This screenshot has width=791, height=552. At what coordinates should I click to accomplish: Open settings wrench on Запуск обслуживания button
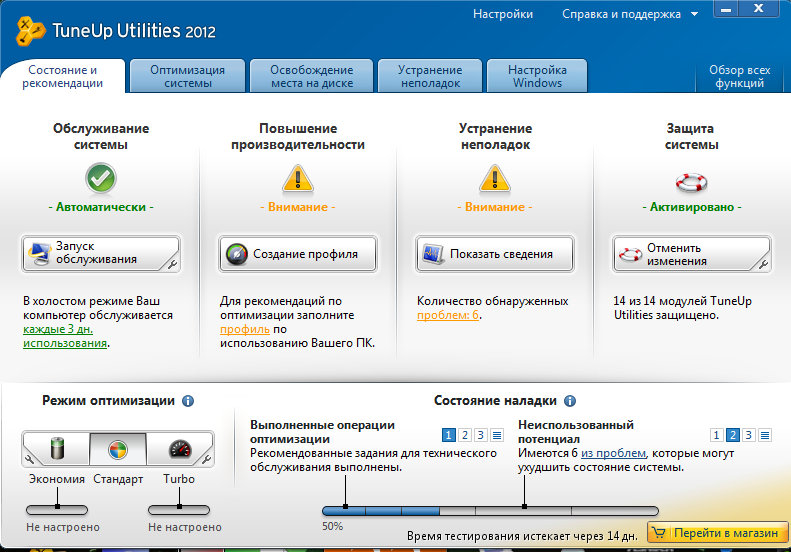click(x=172, y=263)
